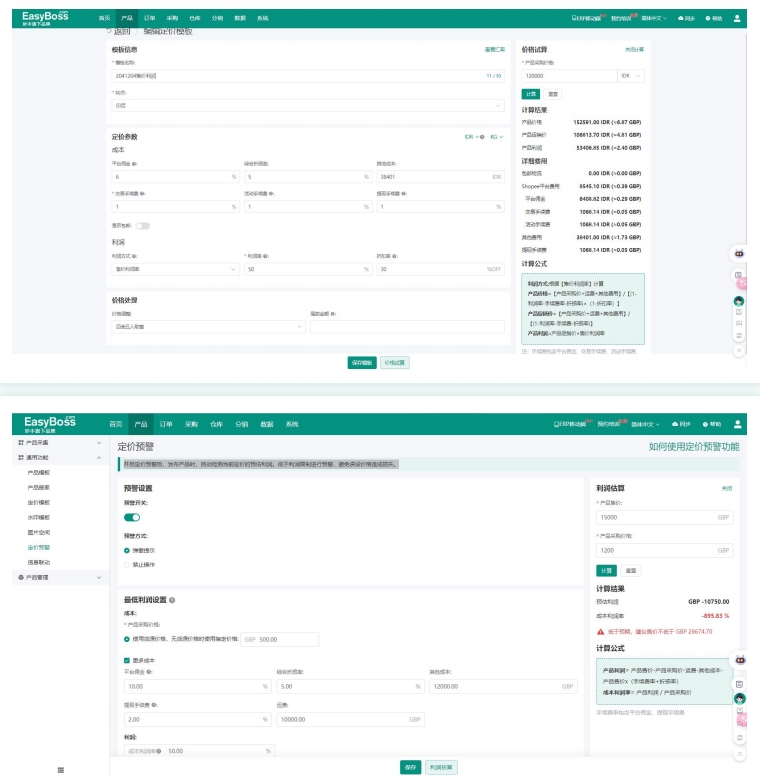760x782 pixels.
Task: Click the green avatar support icon on the pricing template page
Action: tap(739, 301)
